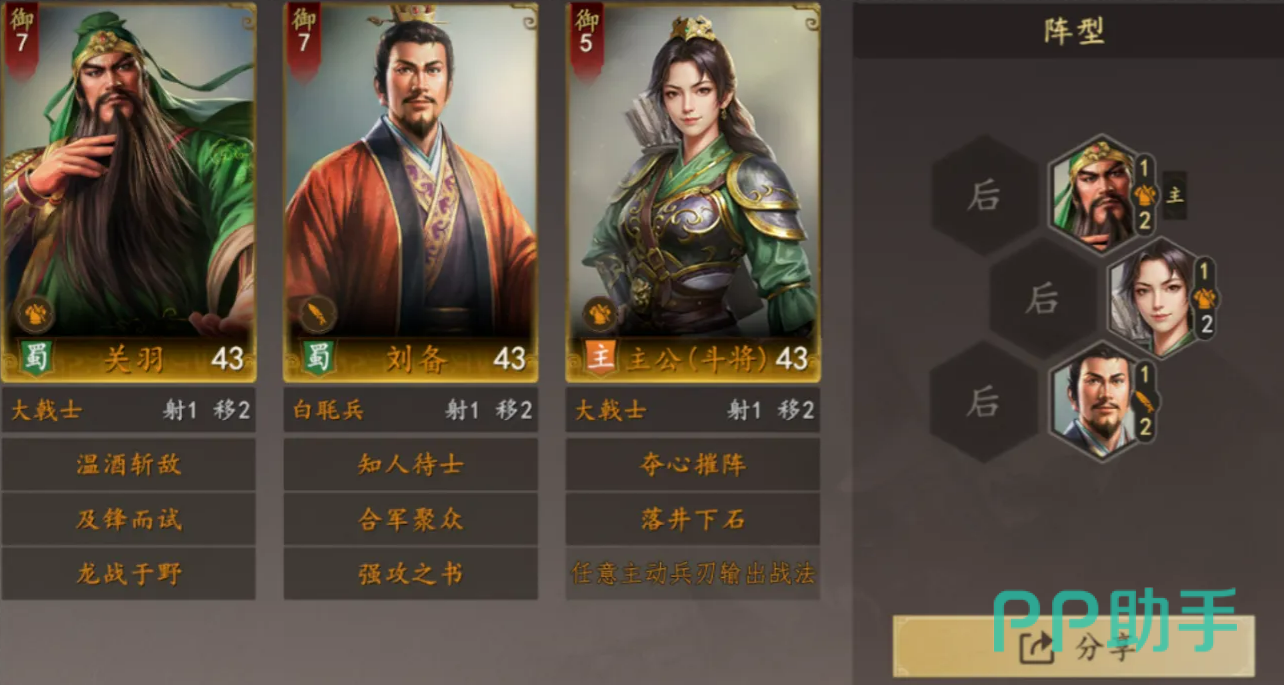Screen dimensions: 1284x685
Task: Click the orange 主 badge beside 主公(斗将)
Action: pyautogui.click(x=600, y=358)
